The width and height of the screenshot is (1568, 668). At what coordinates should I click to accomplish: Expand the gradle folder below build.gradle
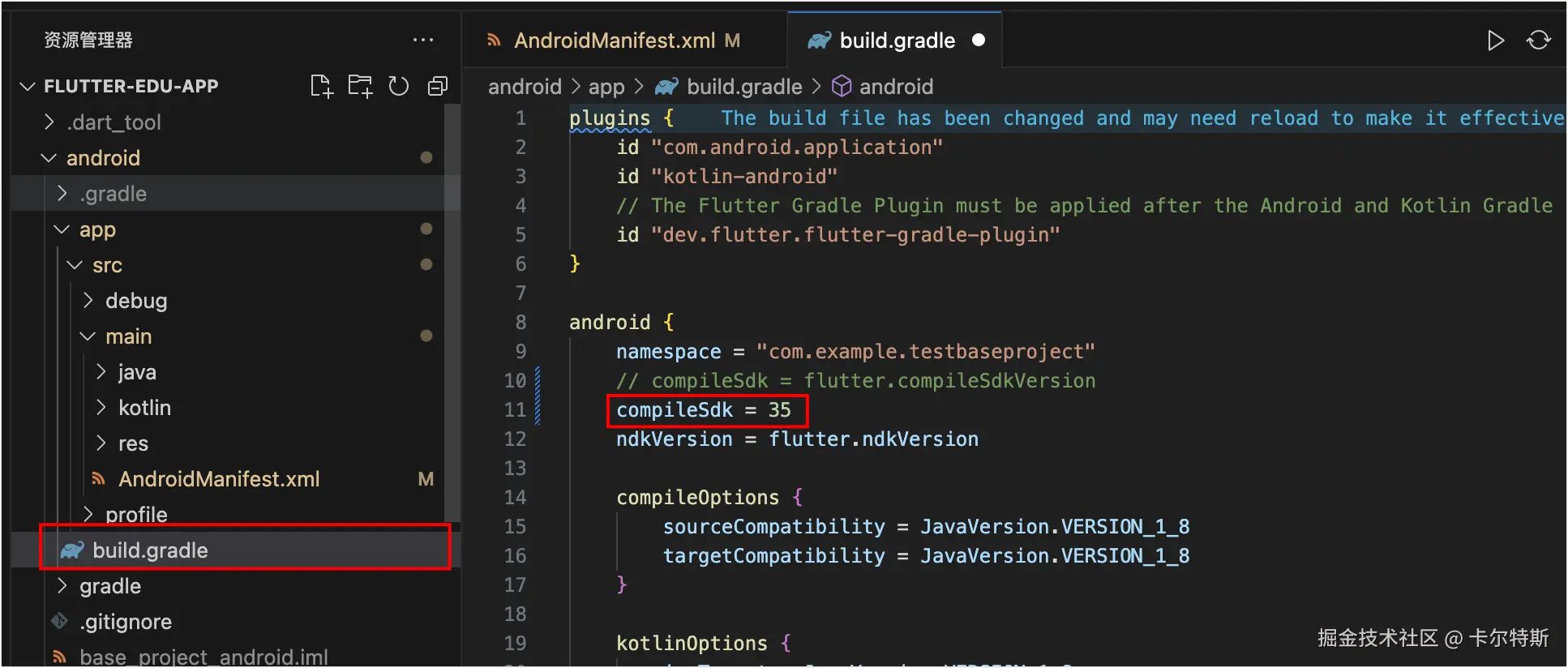click(x=62, y=585)
